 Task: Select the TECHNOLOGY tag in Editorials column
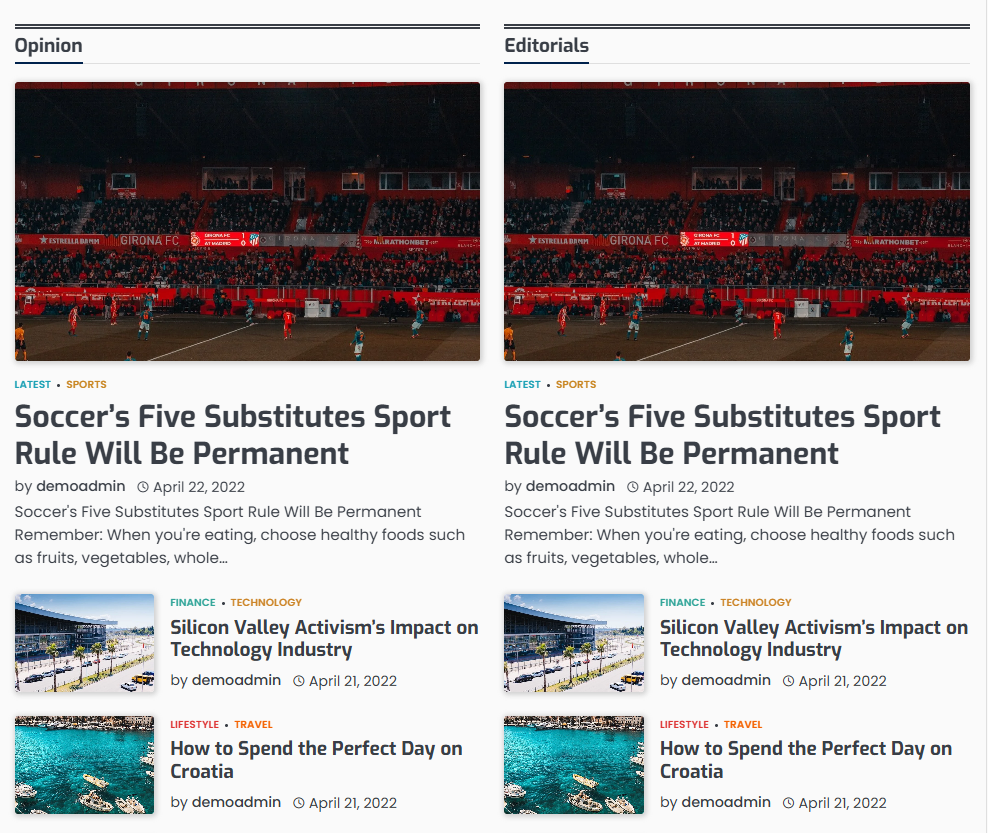(755, 602)
